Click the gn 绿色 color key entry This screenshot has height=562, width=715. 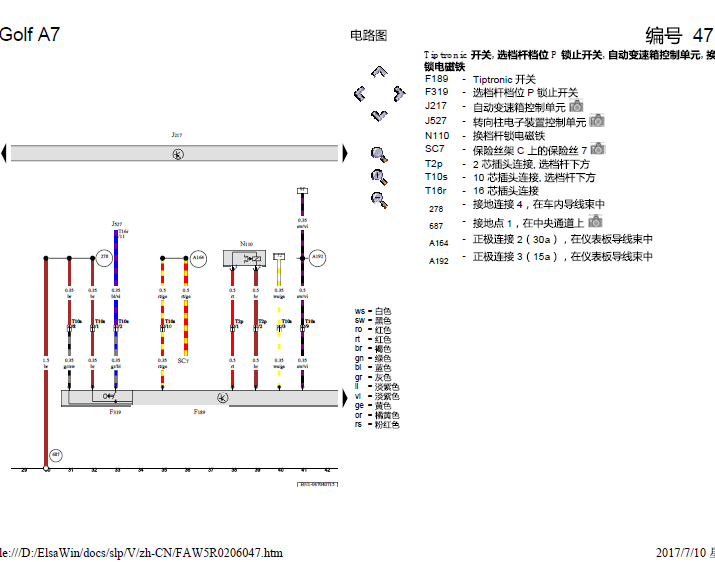point(373,359)
